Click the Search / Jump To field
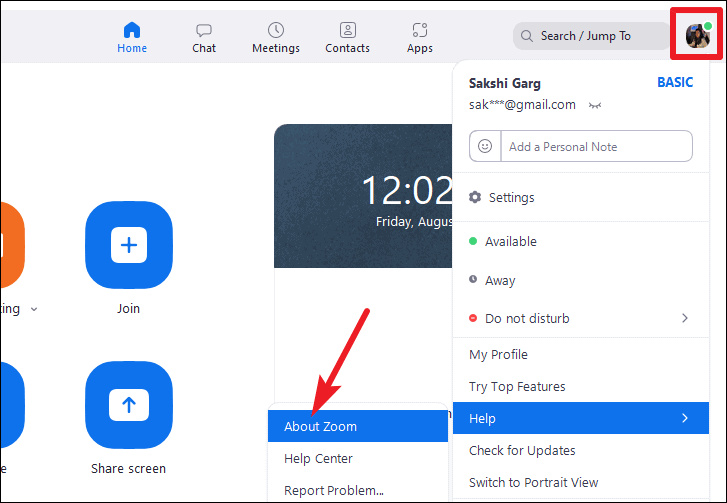This screenshot has height=503, width=727. pos(592,36)
